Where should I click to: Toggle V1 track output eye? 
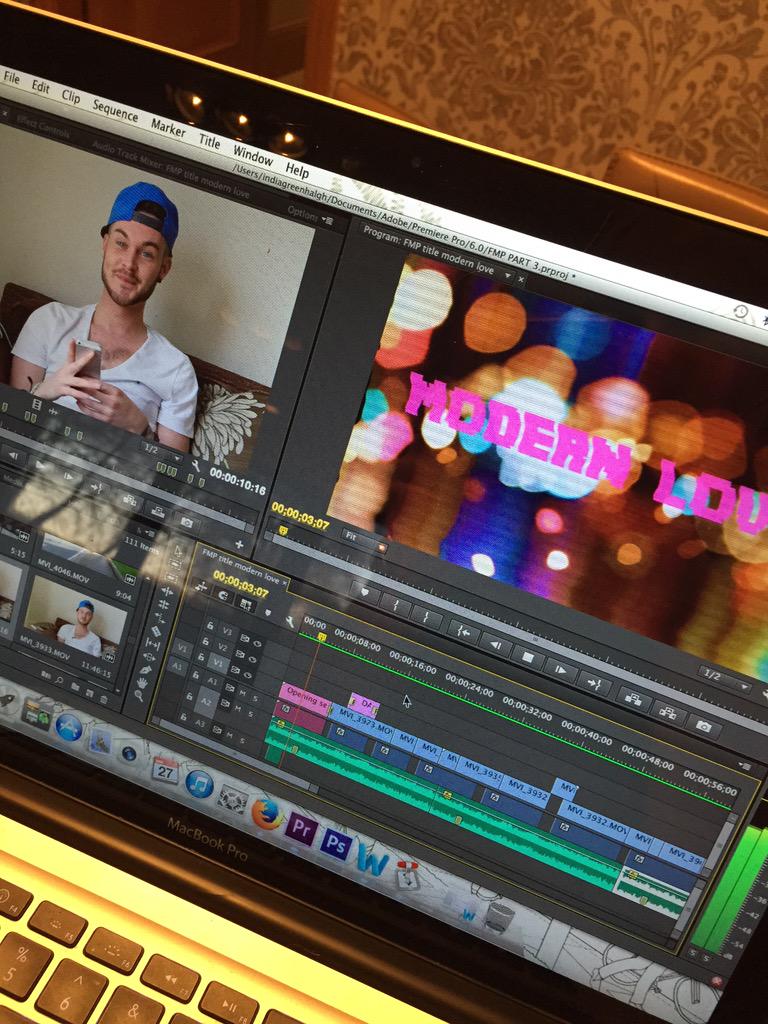(x=248, y=675)
